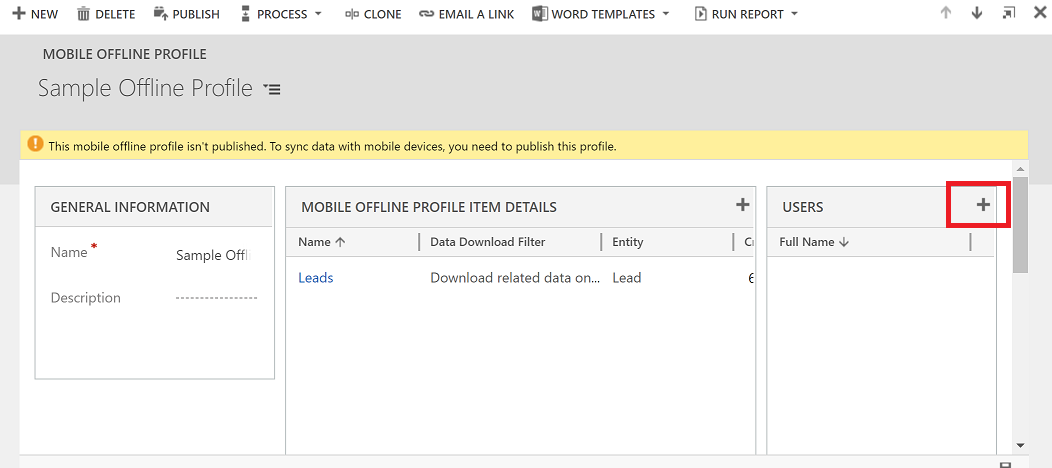Go to previous record up arrow
1052x468 pixels.
click(946, 14)
